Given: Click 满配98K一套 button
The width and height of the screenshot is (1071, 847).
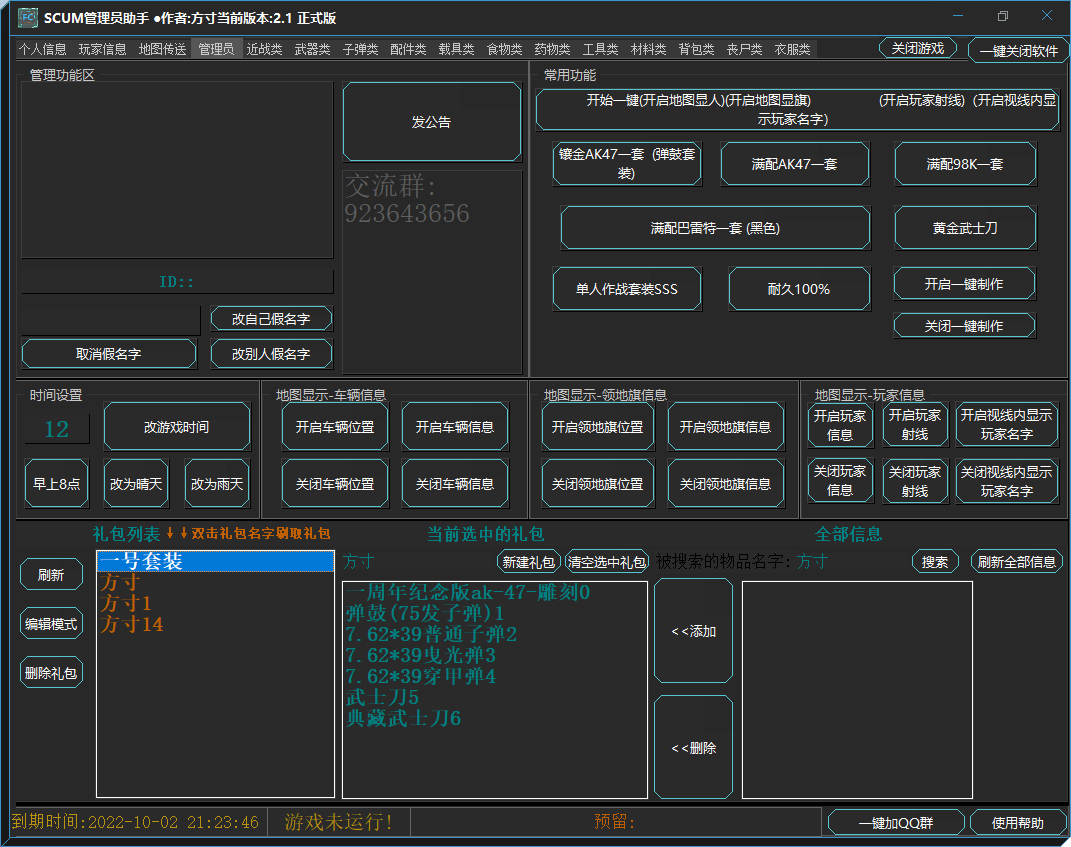Looking at the screenshot, I should (965, 164).
